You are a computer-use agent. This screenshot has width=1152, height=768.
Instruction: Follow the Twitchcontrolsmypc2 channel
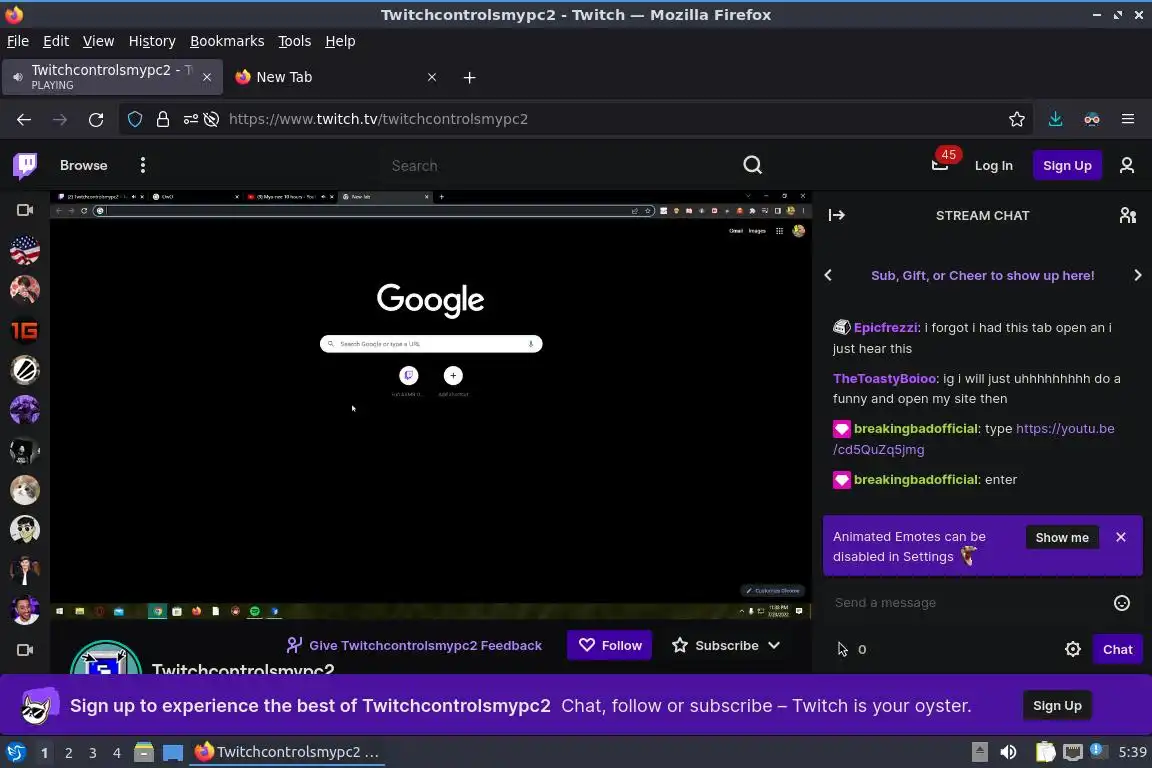609,645
